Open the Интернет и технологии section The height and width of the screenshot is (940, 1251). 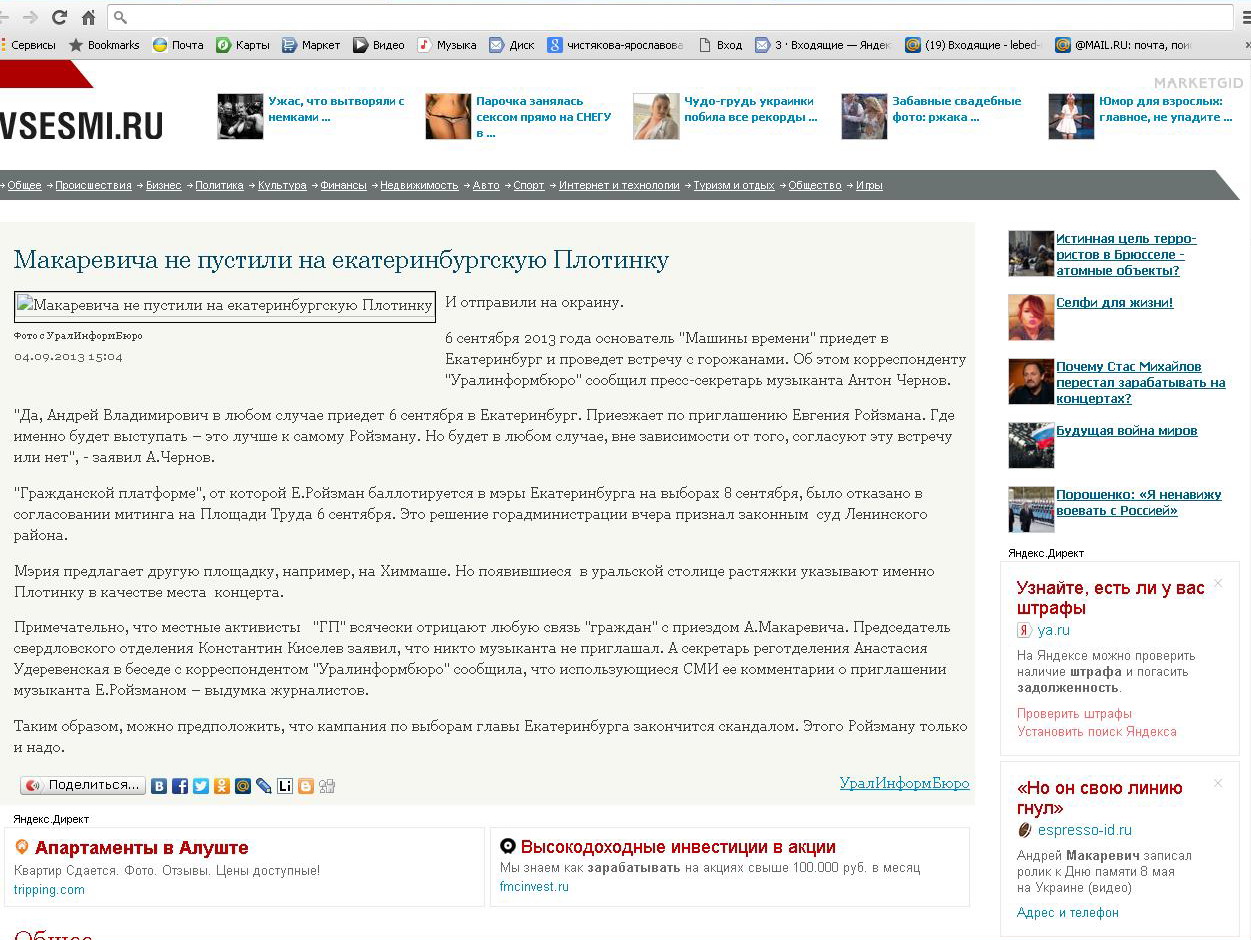point(619,185)
